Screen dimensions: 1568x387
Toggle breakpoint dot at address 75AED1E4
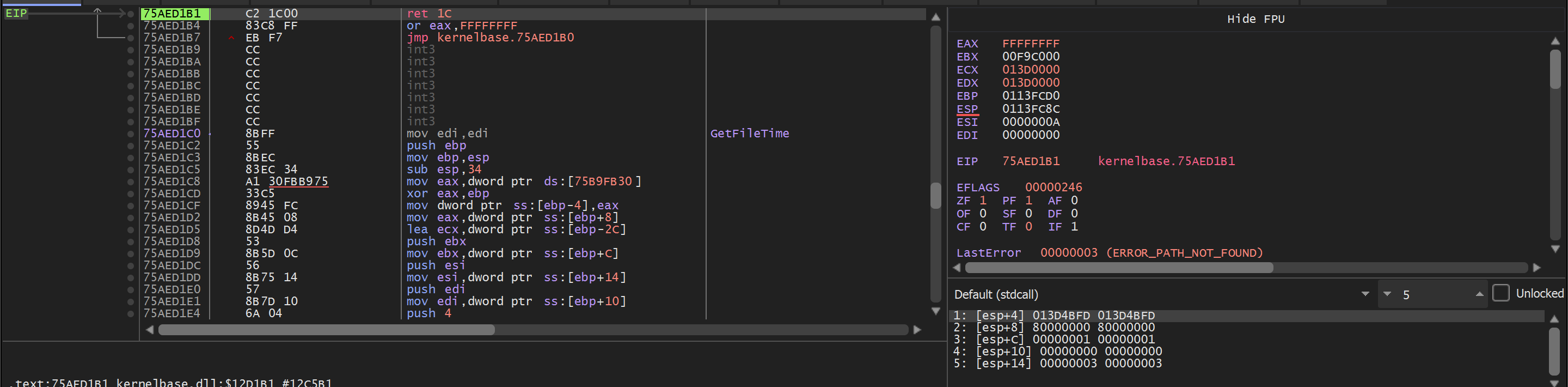[x=130, y=313]
